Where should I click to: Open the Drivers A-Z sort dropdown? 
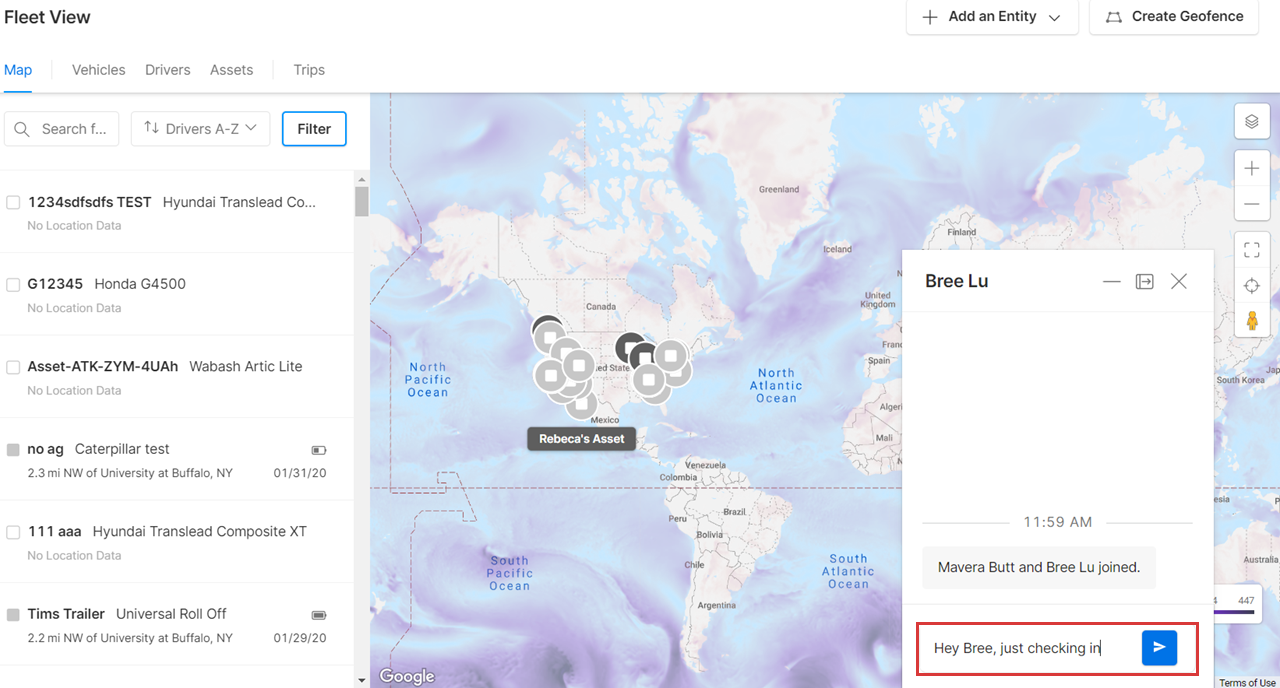tap(200, 129)
